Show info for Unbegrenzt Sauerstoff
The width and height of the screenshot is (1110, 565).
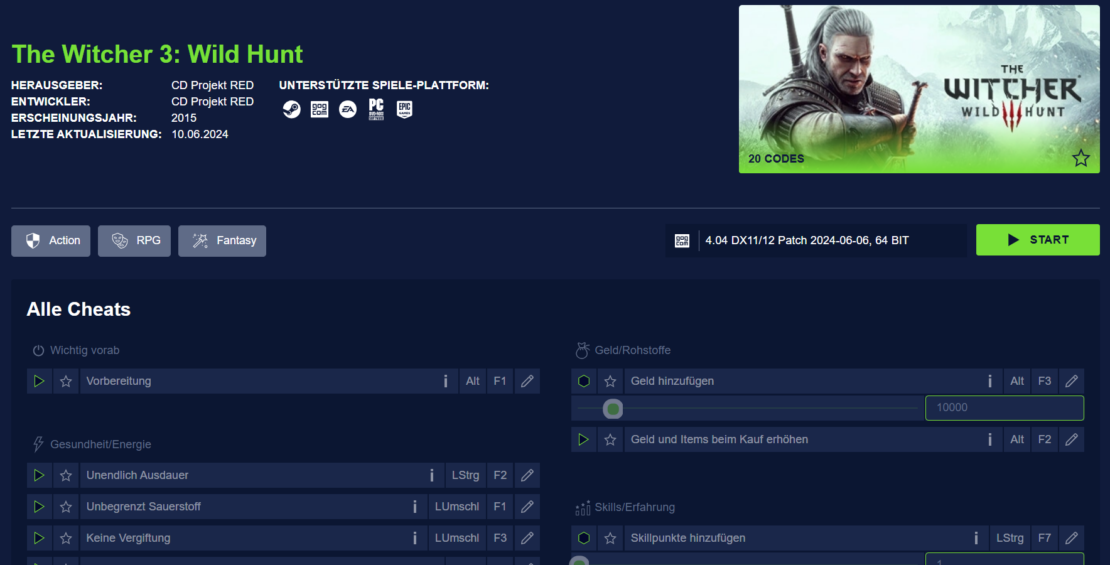pos(415,506)
